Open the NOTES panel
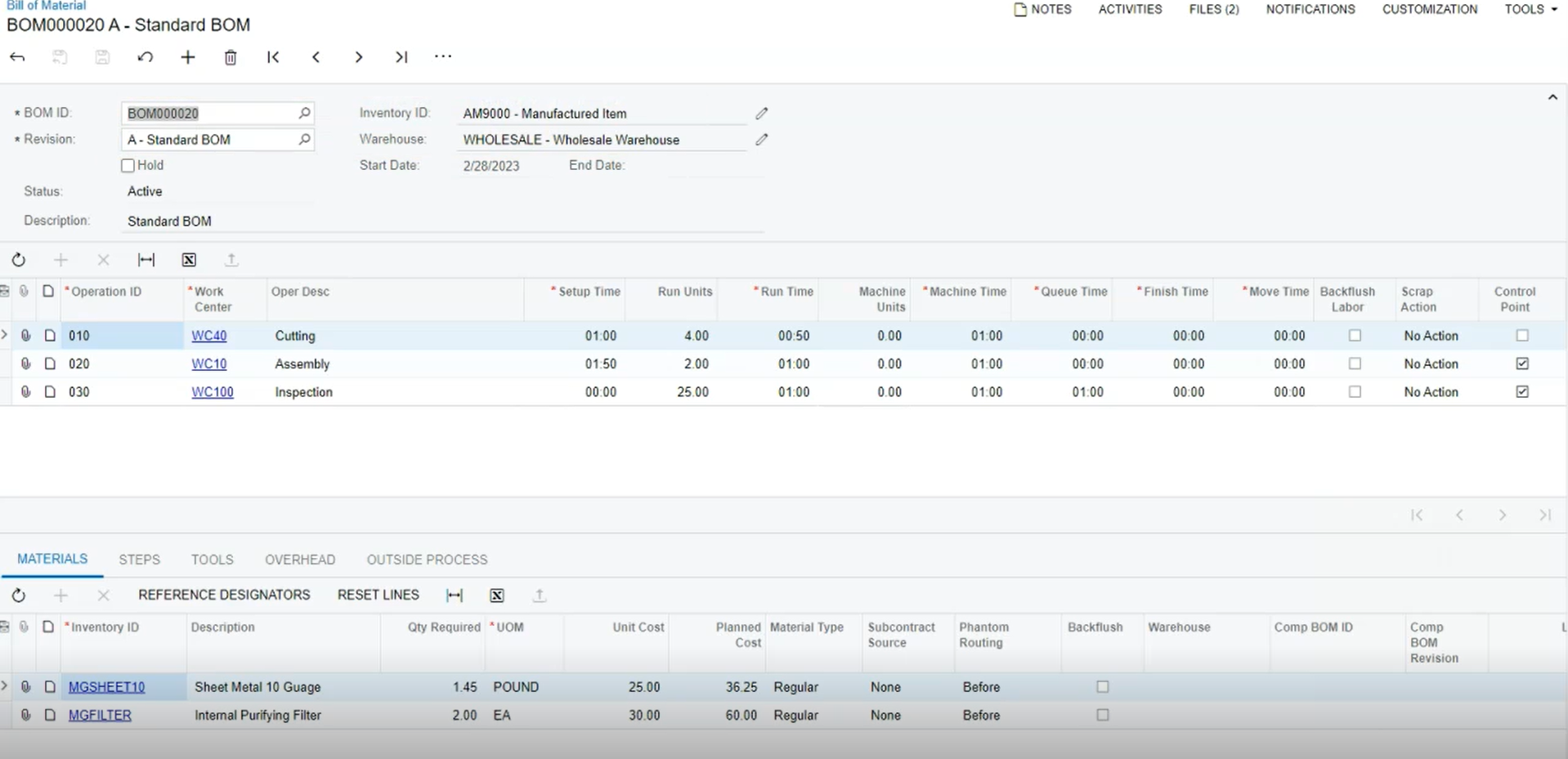Screen dimensions: 1568x759 coord(1042,9)
